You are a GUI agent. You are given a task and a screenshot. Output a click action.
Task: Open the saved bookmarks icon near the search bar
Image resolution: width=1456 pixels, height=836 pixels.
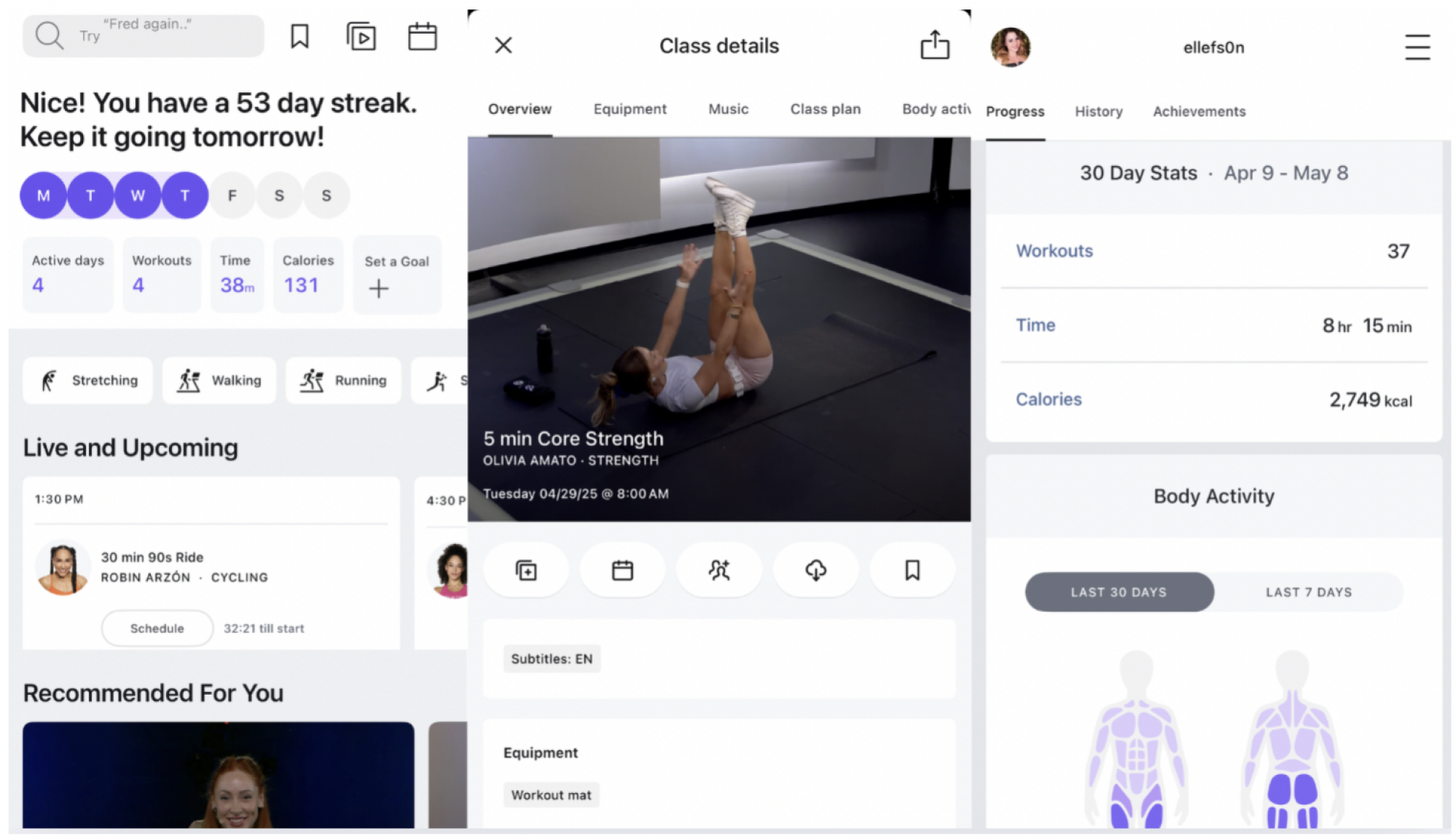point(298,35)
